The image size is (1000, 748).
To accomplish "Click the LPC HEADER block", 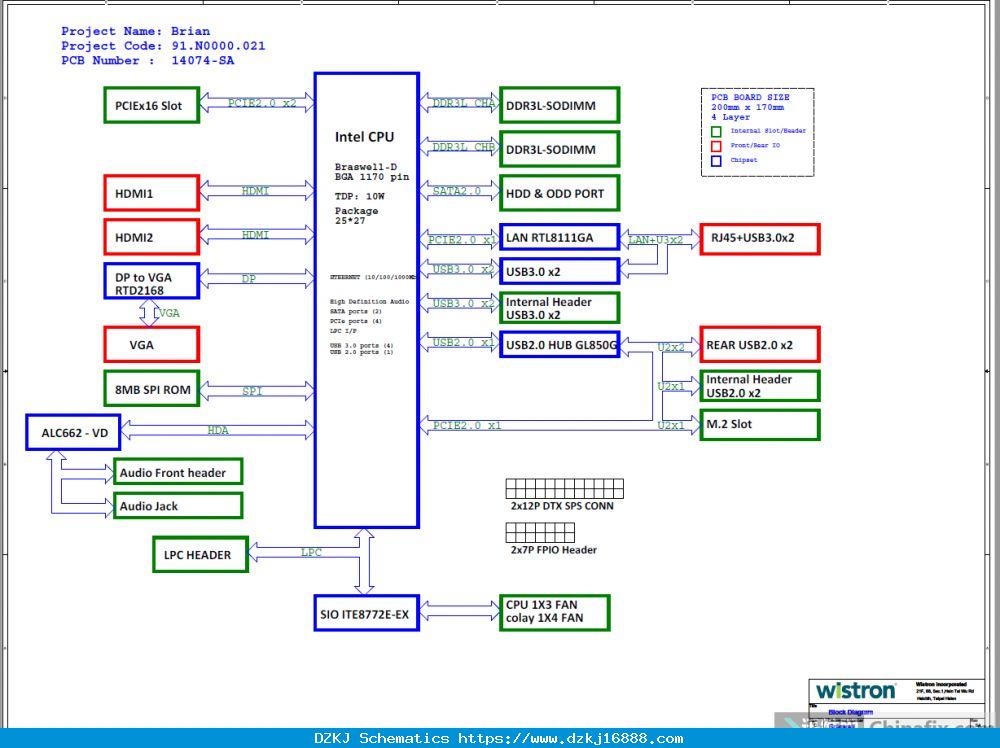I will pos(200,554).
